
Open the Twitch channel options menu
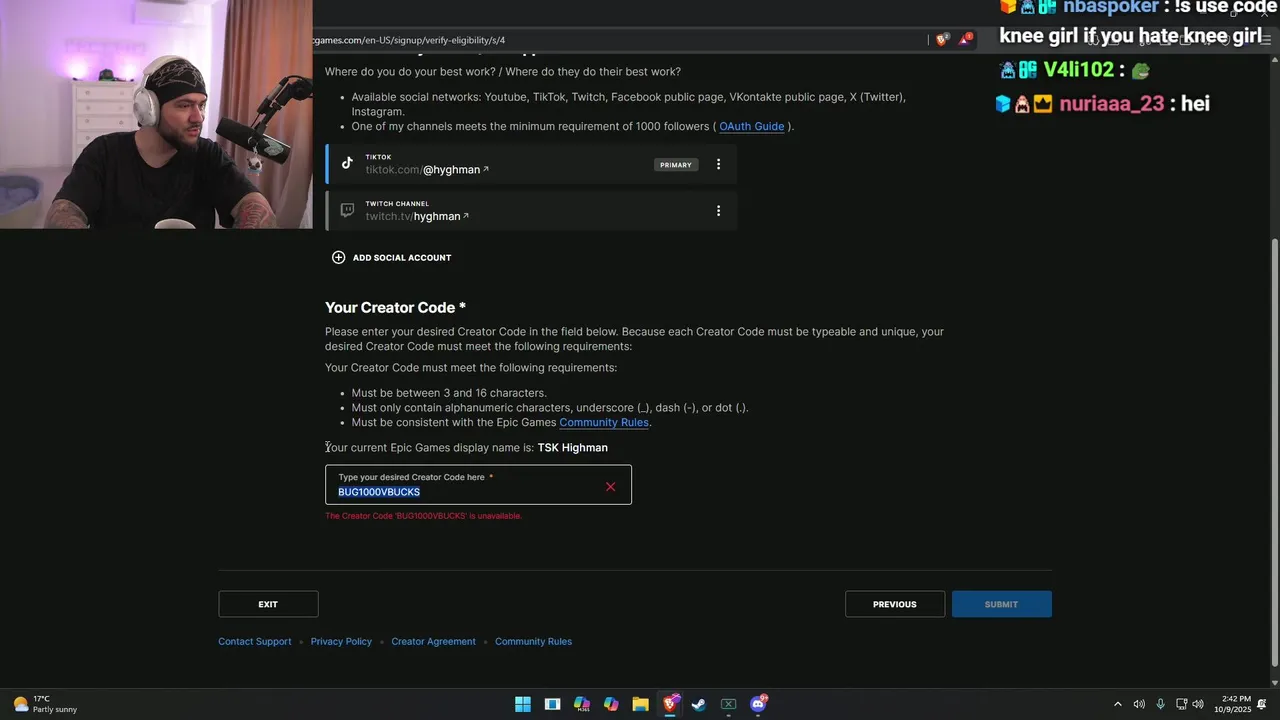tap(718, 211)
